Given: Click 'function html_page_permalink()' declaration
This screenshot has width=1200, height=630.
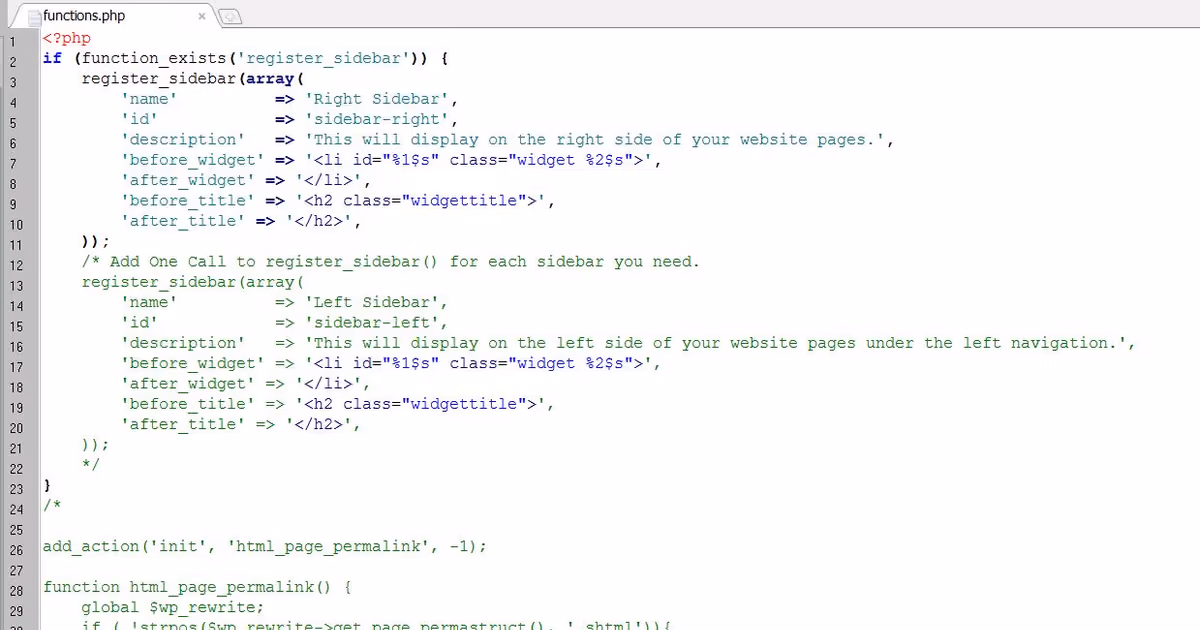Looking at the screenshot, I should coord(195,588).
